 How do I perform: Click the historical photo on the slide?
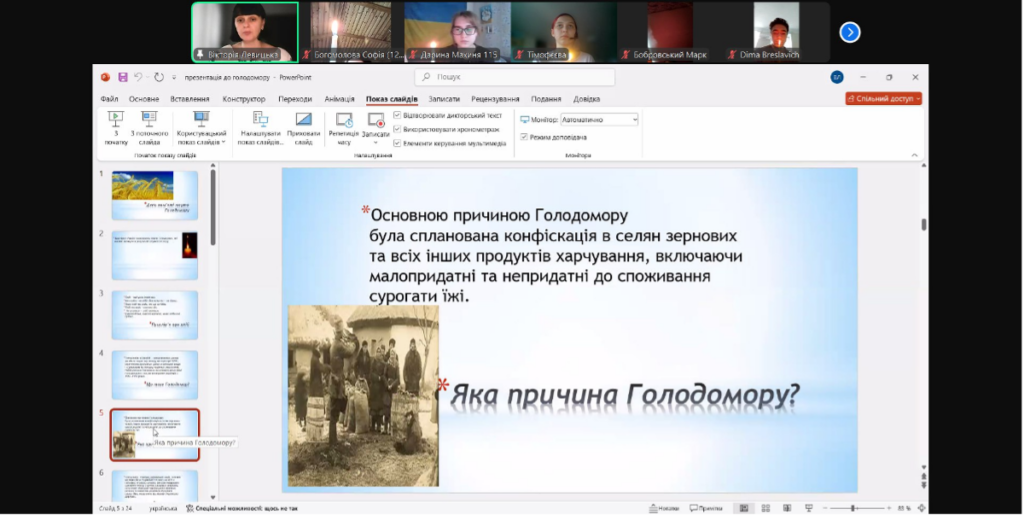click(x=363, y=396)
